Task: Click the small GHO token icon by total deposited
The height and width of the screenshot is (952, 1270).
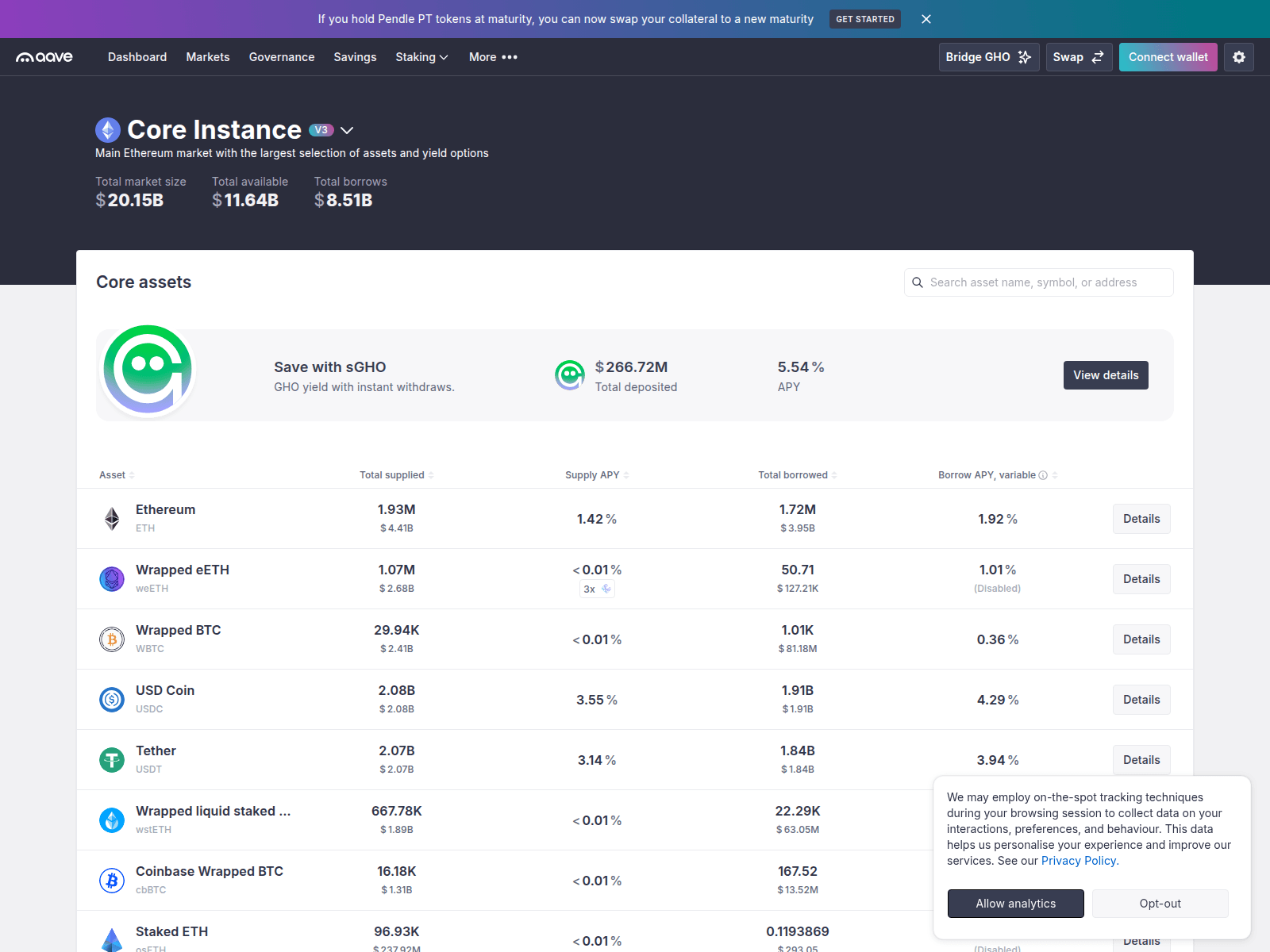Action: pos(569,375)
